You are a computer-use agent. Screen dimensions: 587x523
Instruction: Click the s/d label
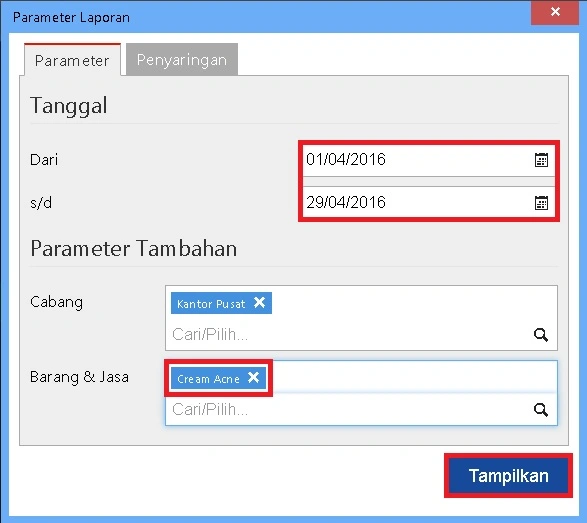coord(41,203)
